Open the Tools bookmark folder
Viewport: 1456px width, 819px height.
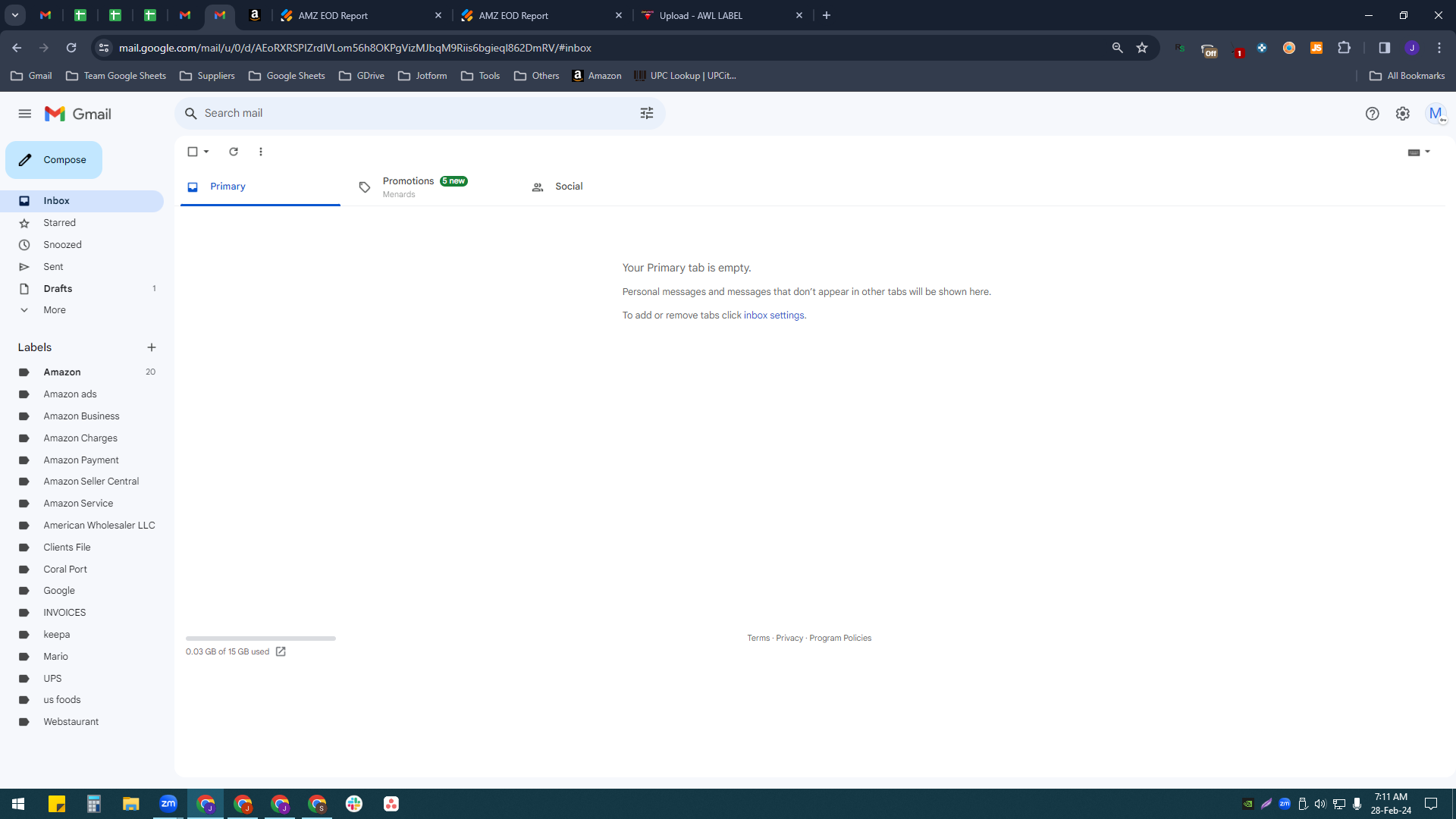pos(481,76)
